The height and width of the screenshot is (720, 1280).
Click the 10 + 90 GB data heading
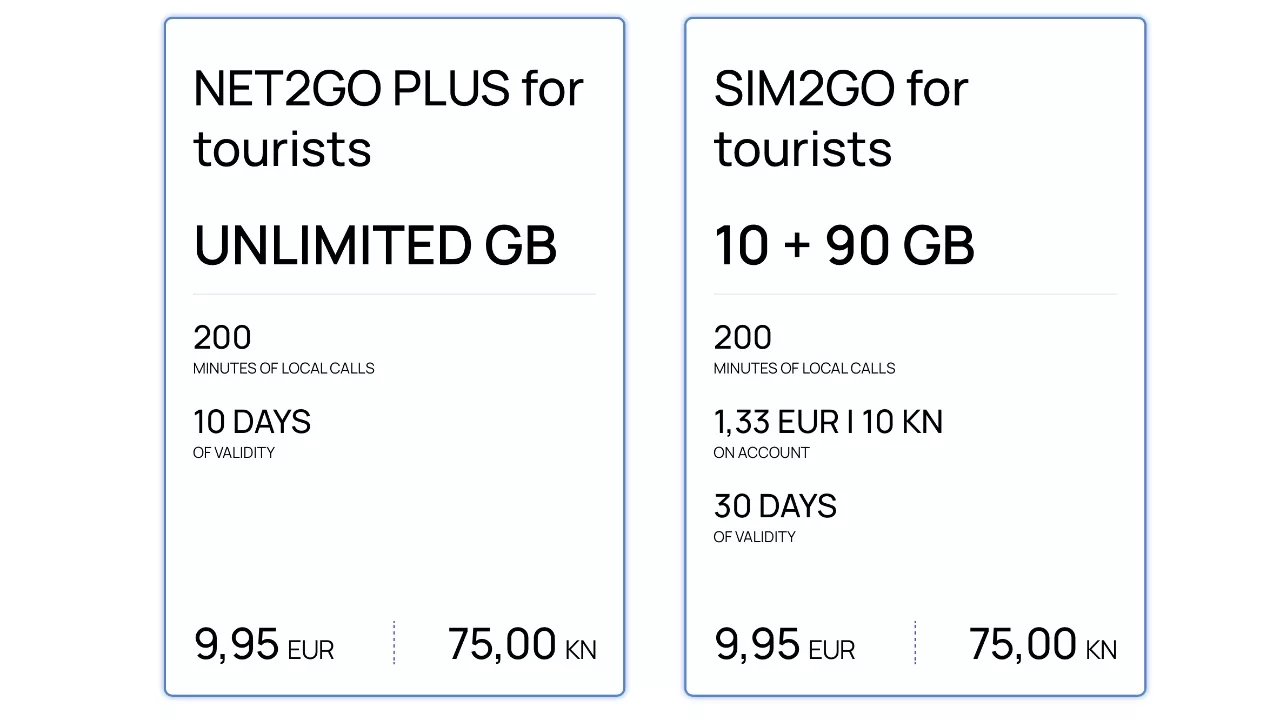point(844,246)
